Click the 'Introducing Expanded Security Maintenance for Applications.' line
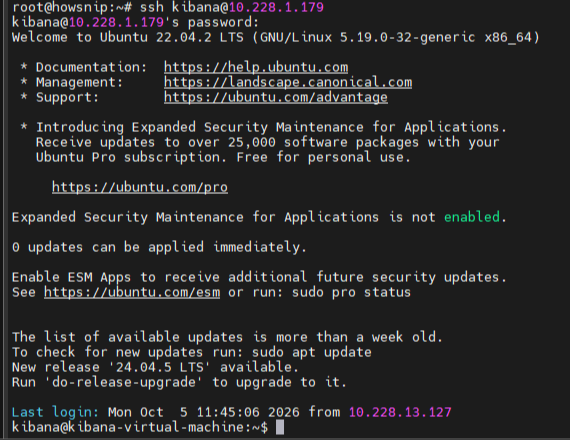Viewport: 570px width, 440px height. [x=271, y=127]
